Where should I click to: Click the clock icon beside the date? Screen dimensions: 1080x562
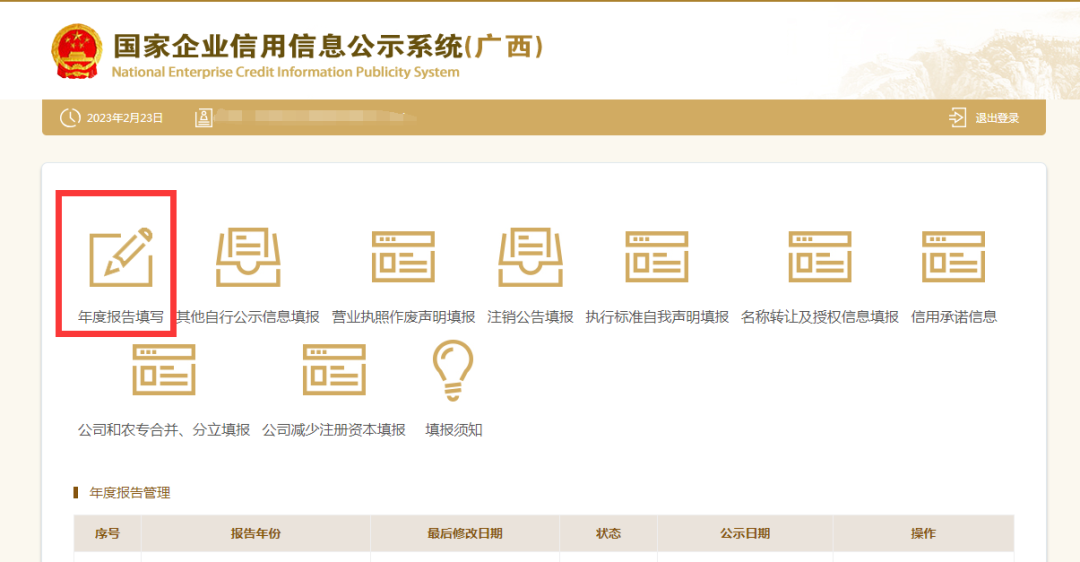[x=70, y=118]
